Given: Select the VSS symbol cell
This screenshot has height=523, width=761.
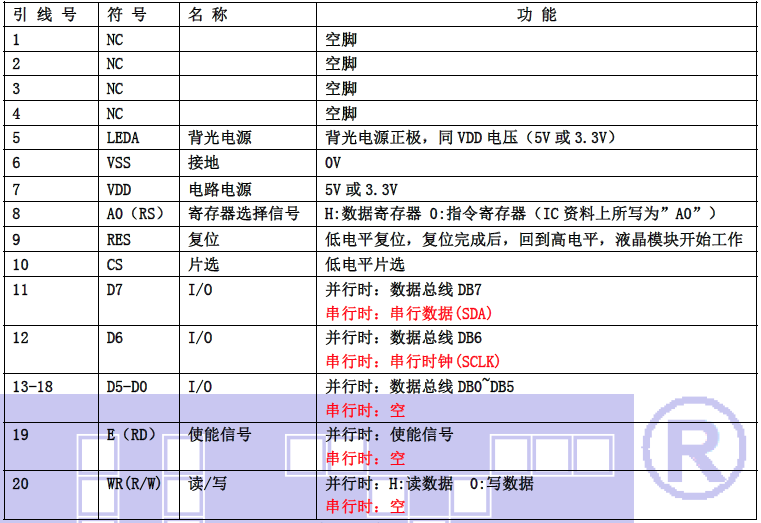Looking at the screenshot, I should pos(118,162).
